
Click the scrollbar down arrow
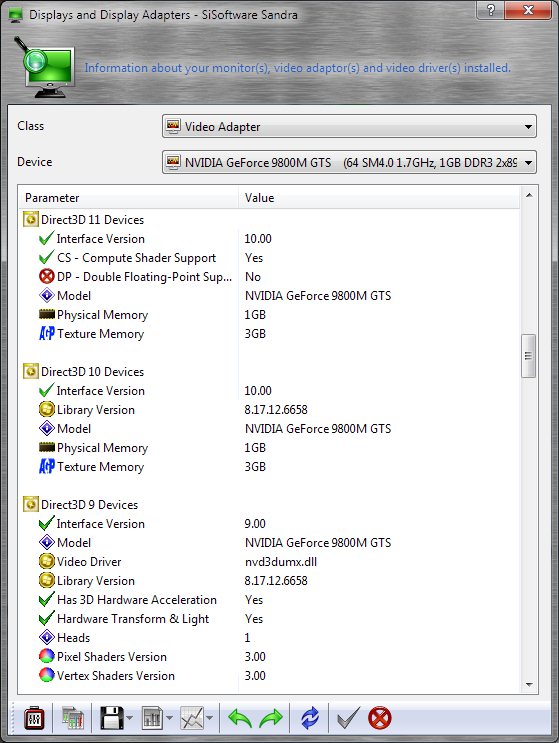(529, 685)
